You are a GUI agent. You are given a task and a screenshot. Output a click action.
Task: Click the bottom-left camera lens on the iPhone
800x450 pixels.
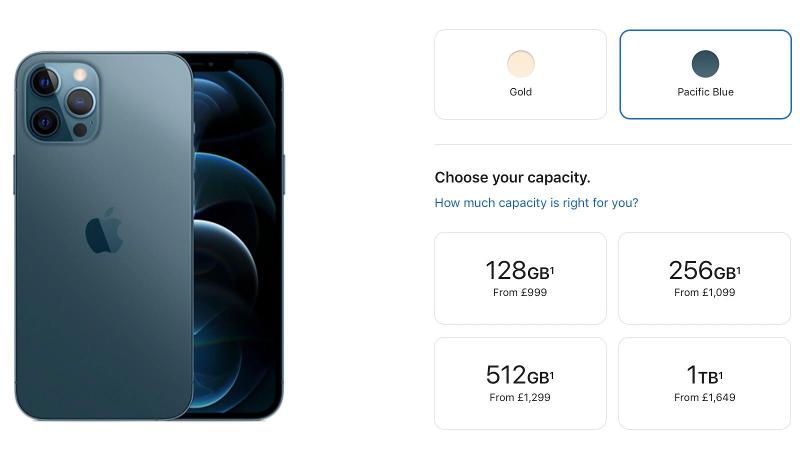coord(43,123)
